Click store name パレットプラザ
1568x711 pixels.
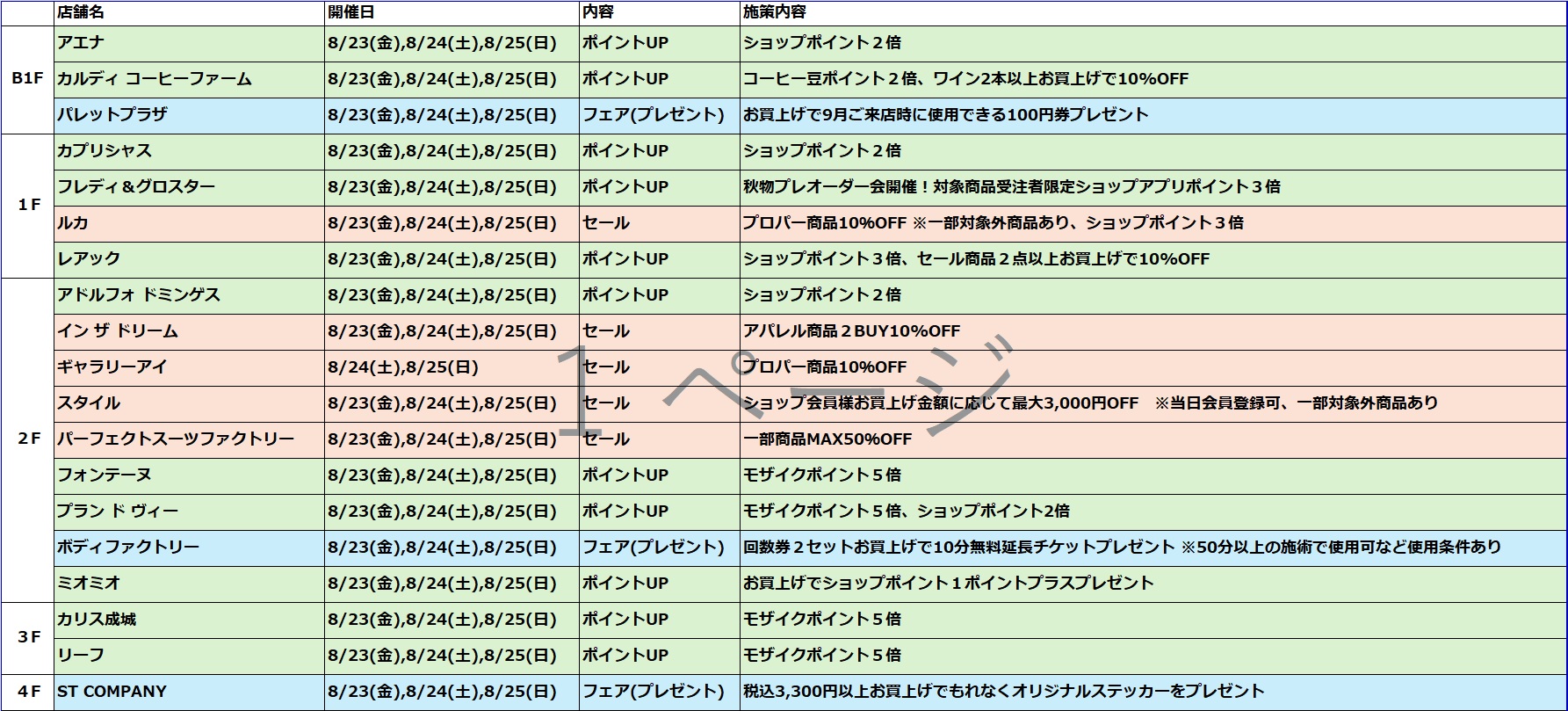click(x=112, y=115)
